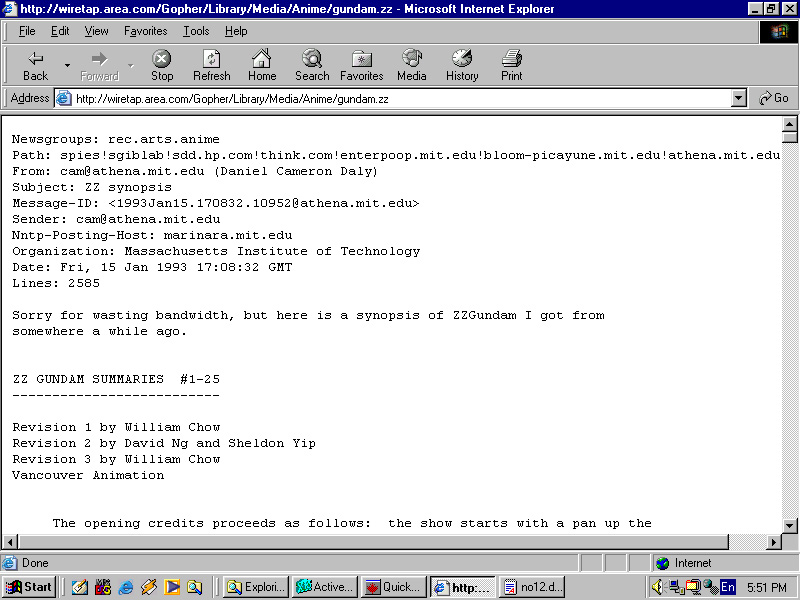Open the Back history dropdown arrow
Viewport: 800px width, 600px height.
67,66
